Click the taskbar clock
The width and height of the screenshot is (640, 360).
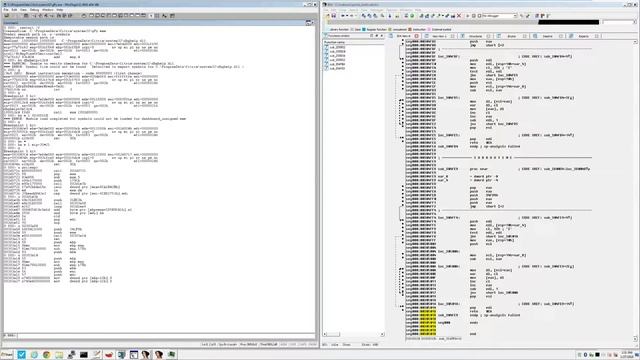click(627, 355)
